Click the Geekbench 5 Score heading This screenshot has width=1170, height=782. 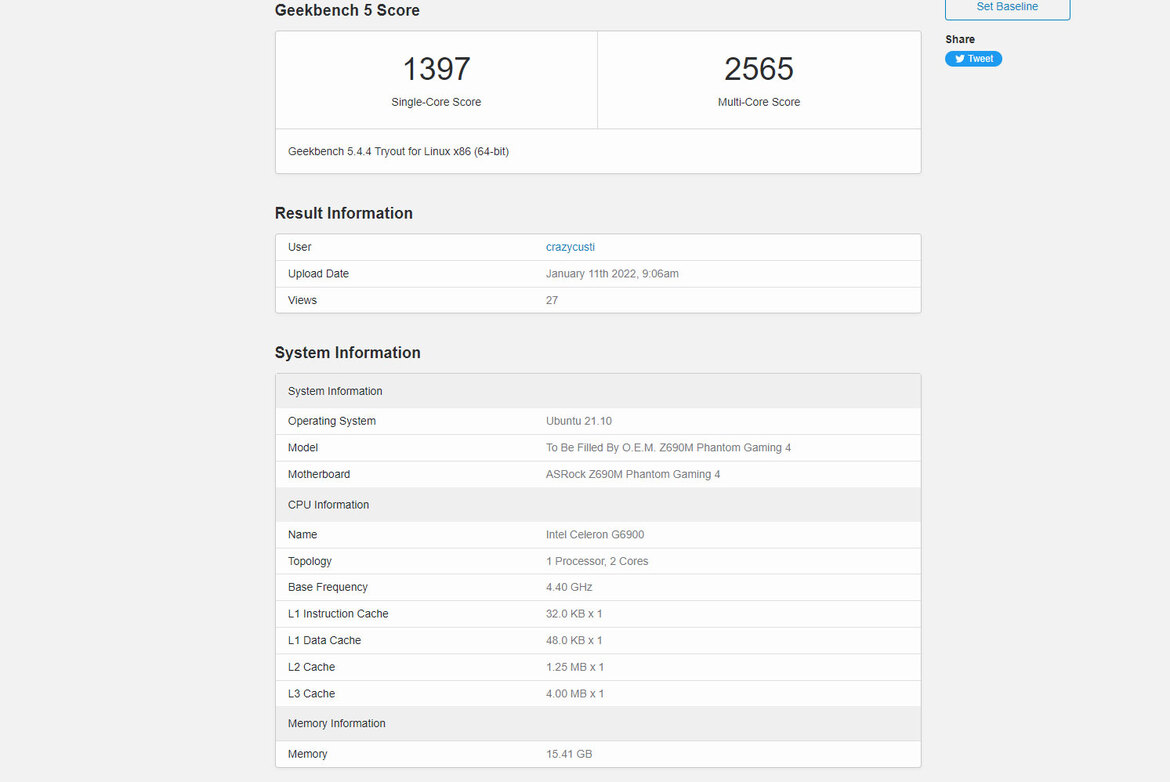pyautogui.click(x=347, y=10)
